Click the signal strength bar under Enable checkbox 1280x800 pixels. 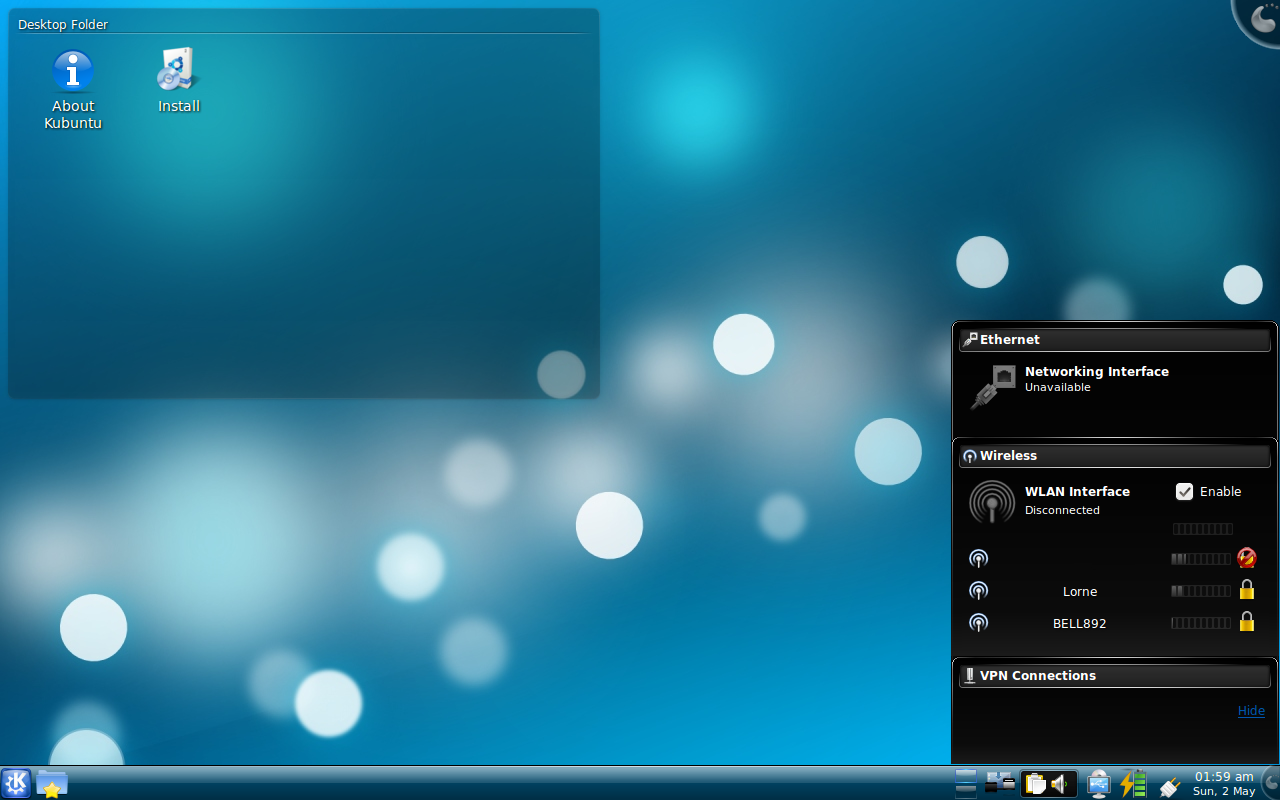coord(1202,529)
